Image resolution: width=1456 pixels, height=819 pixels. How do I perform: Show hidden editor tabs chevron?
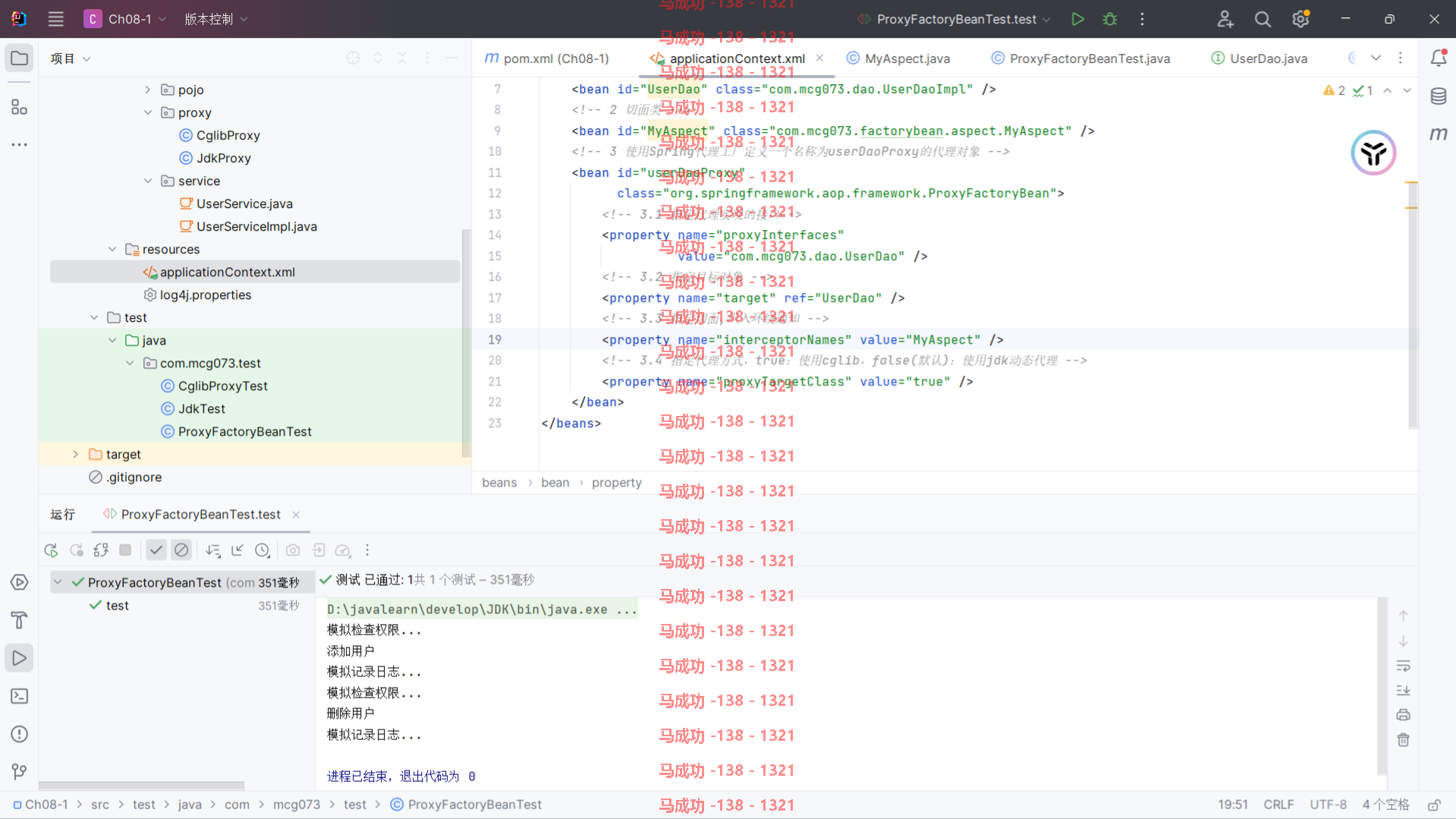pos(1376,58)
